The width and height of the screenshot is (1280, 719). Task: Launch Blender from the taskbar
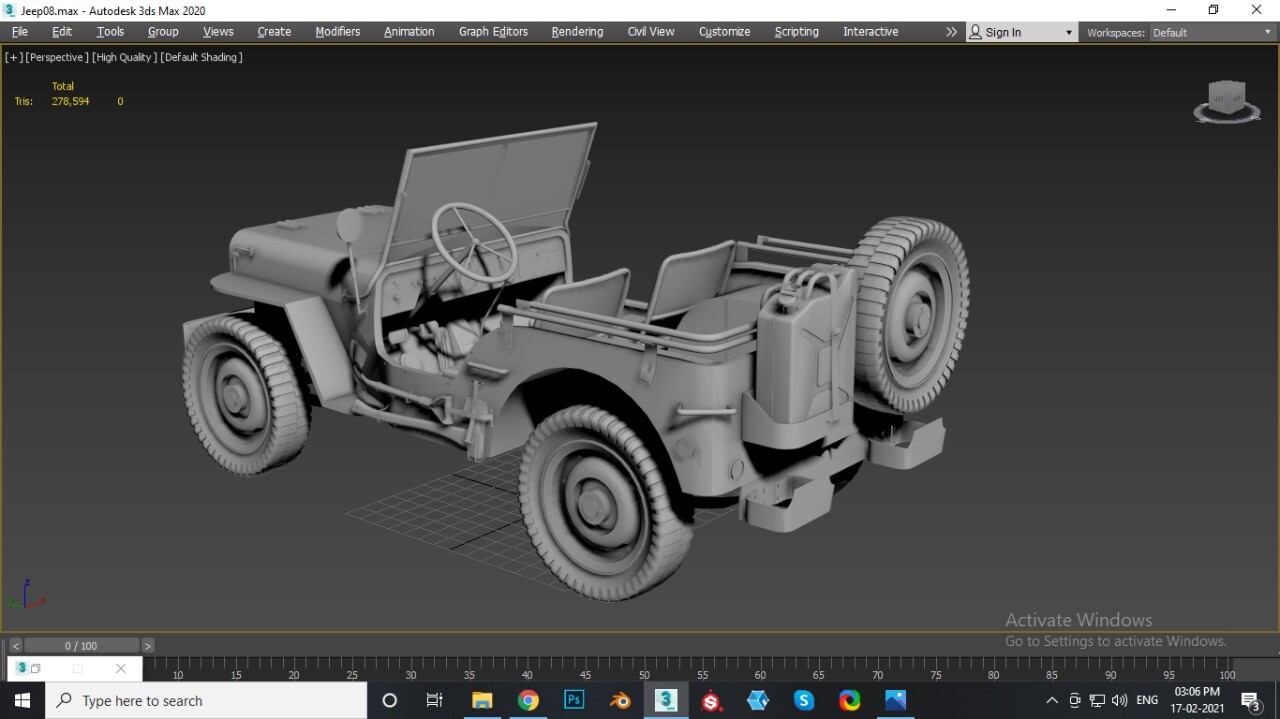tap(620, 701)
